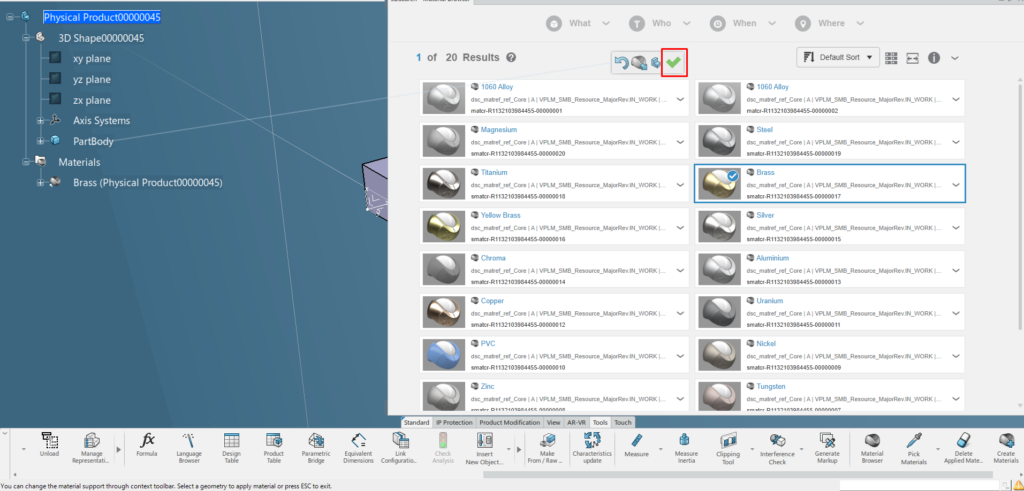1024x491 pixels.
Task: Switch to the IP Protection tab
Action: pos(454,422)
